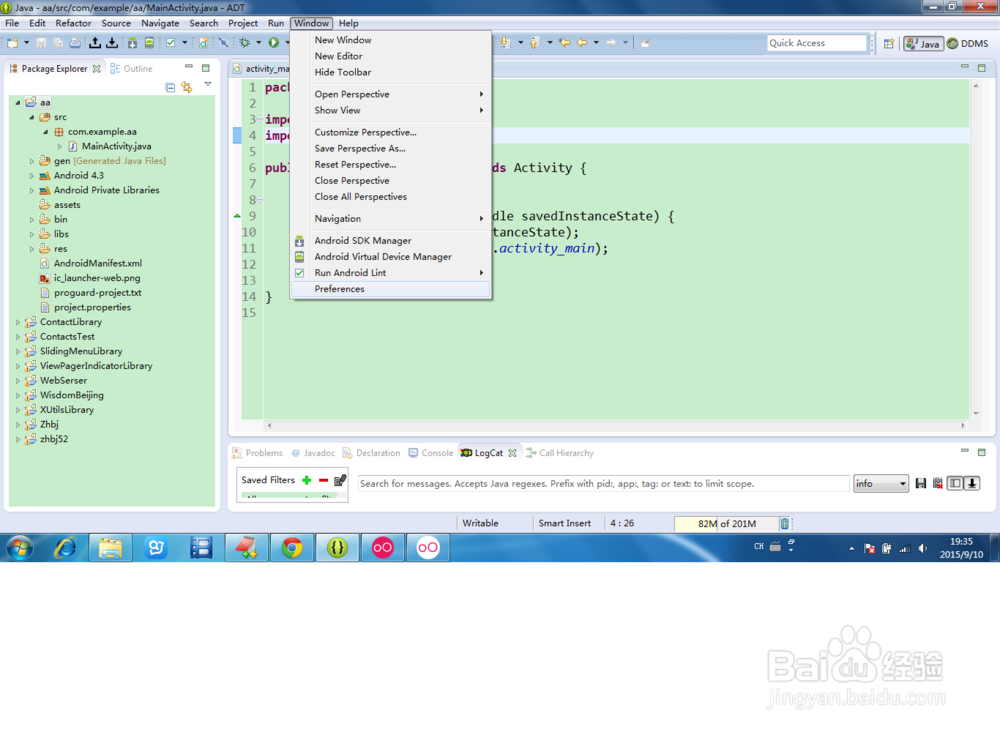Viewport: 1000px width, 732px height.
Task: Click the heap status memory bar
Action: pos(726,523)
